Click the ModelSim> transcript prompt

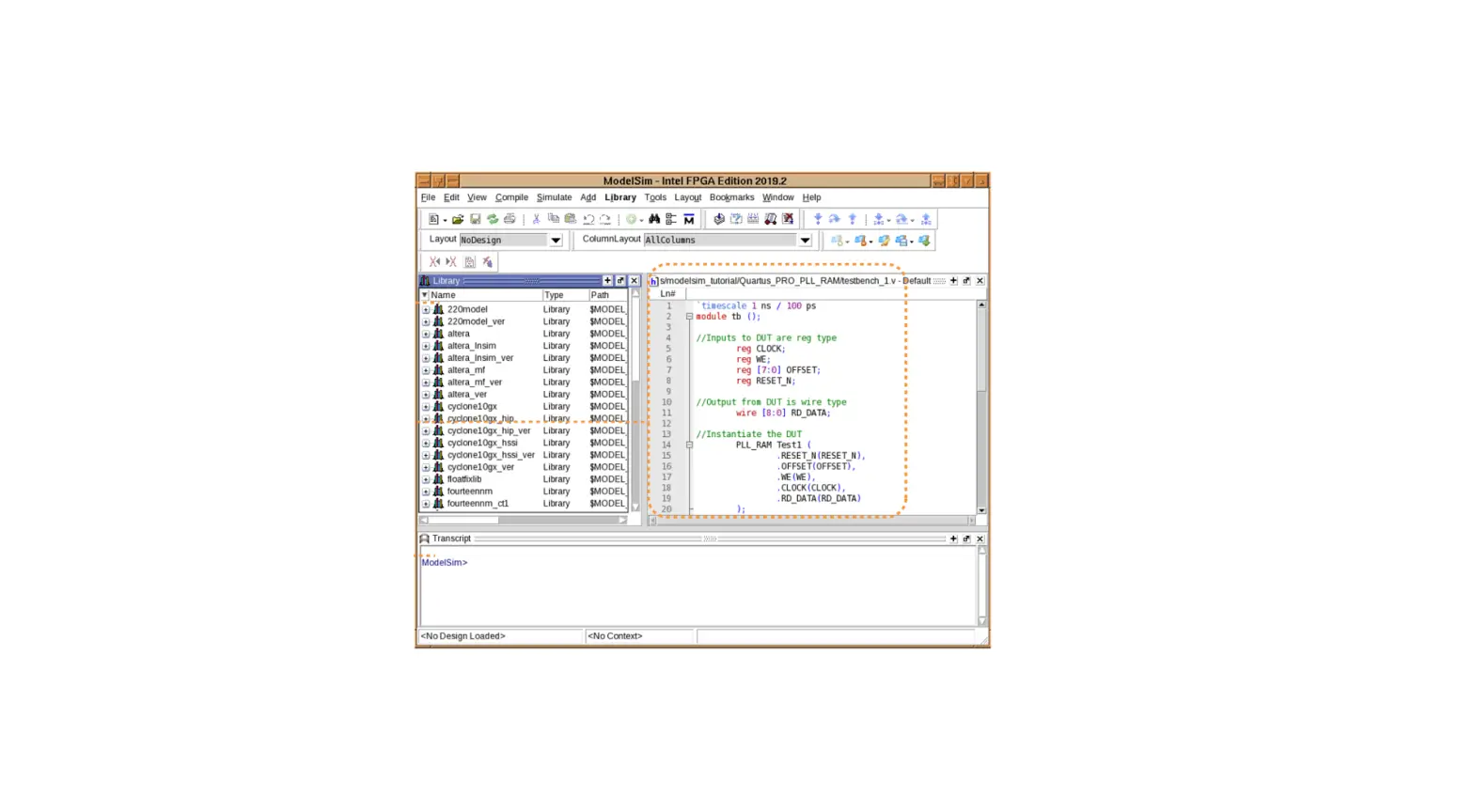[x=444, y=562]
